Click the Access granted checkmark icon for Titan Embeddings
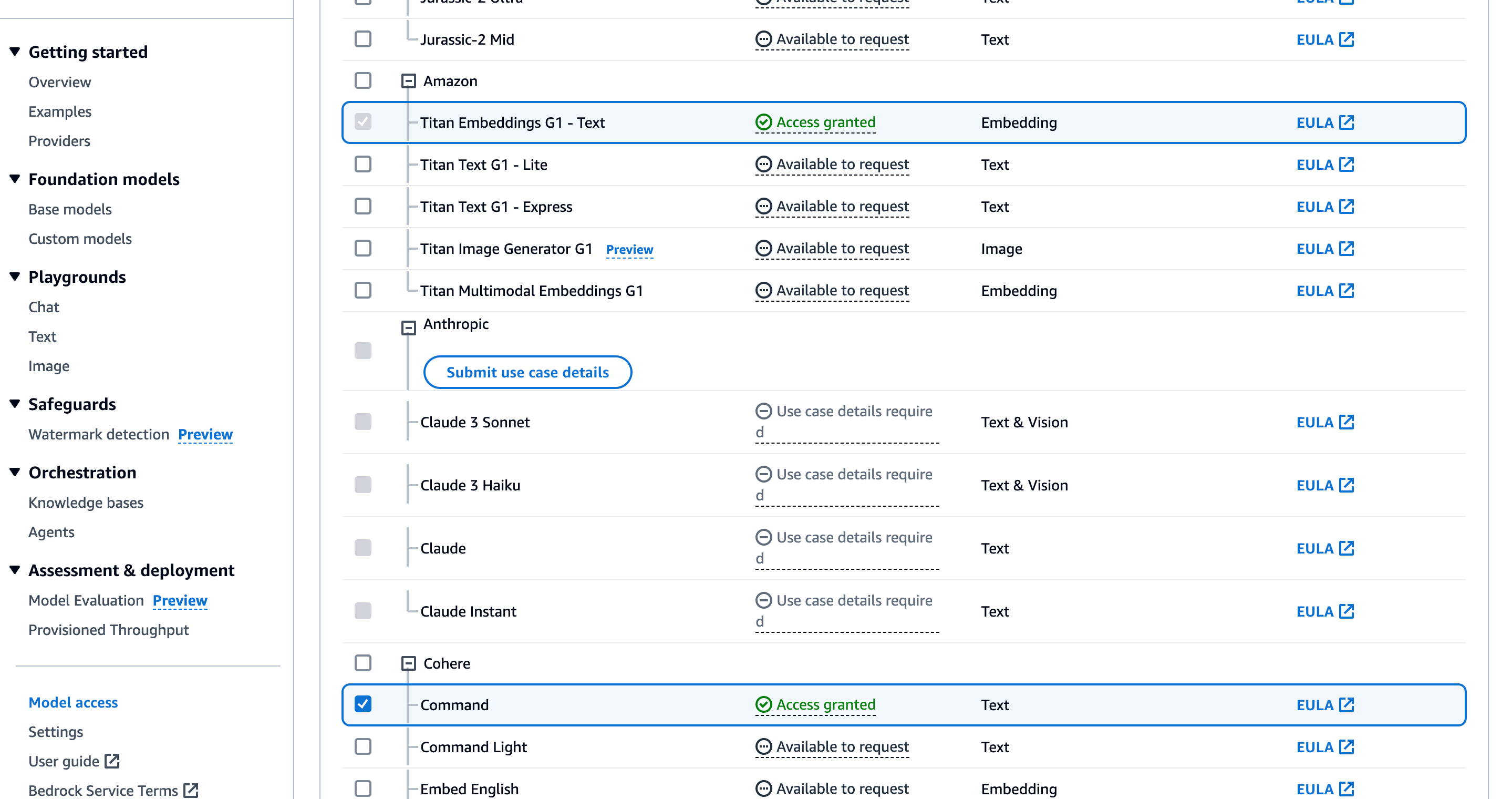The height and width of the screenshot is (799, 1512). 763,122
